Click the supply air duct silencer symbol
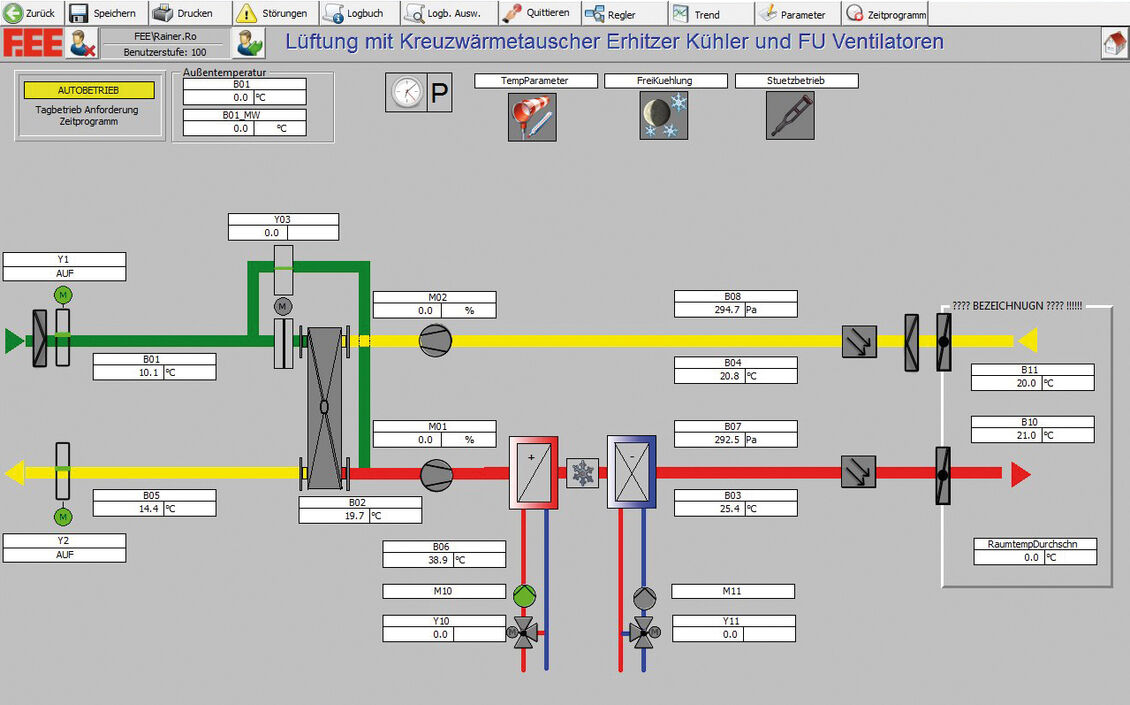 (x=858, y=471)
